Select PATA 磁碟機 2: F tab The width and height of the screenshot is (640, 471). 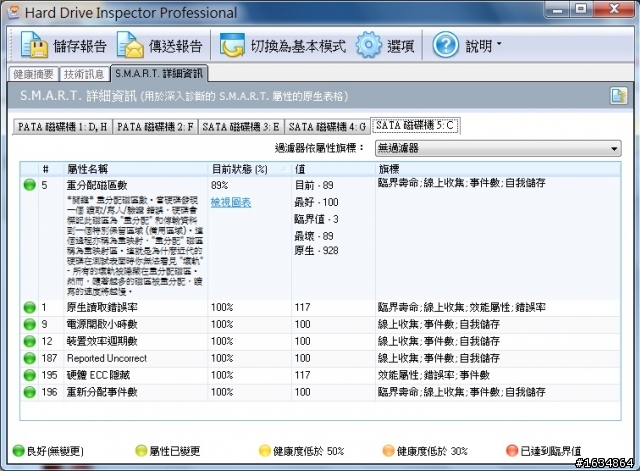point(155,127)
